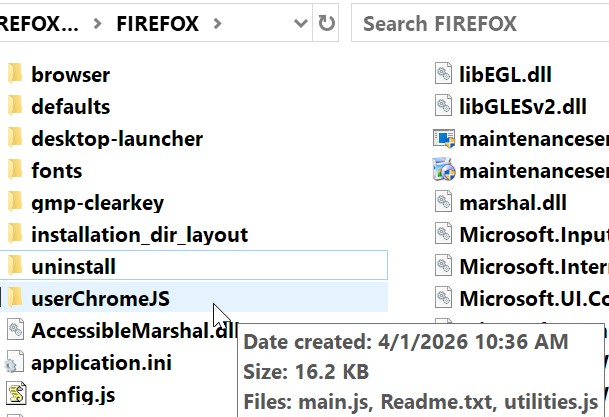This screenshot has height=417, width=609.
Task: Open the address bar history dropdown
Action: [301, 23]
